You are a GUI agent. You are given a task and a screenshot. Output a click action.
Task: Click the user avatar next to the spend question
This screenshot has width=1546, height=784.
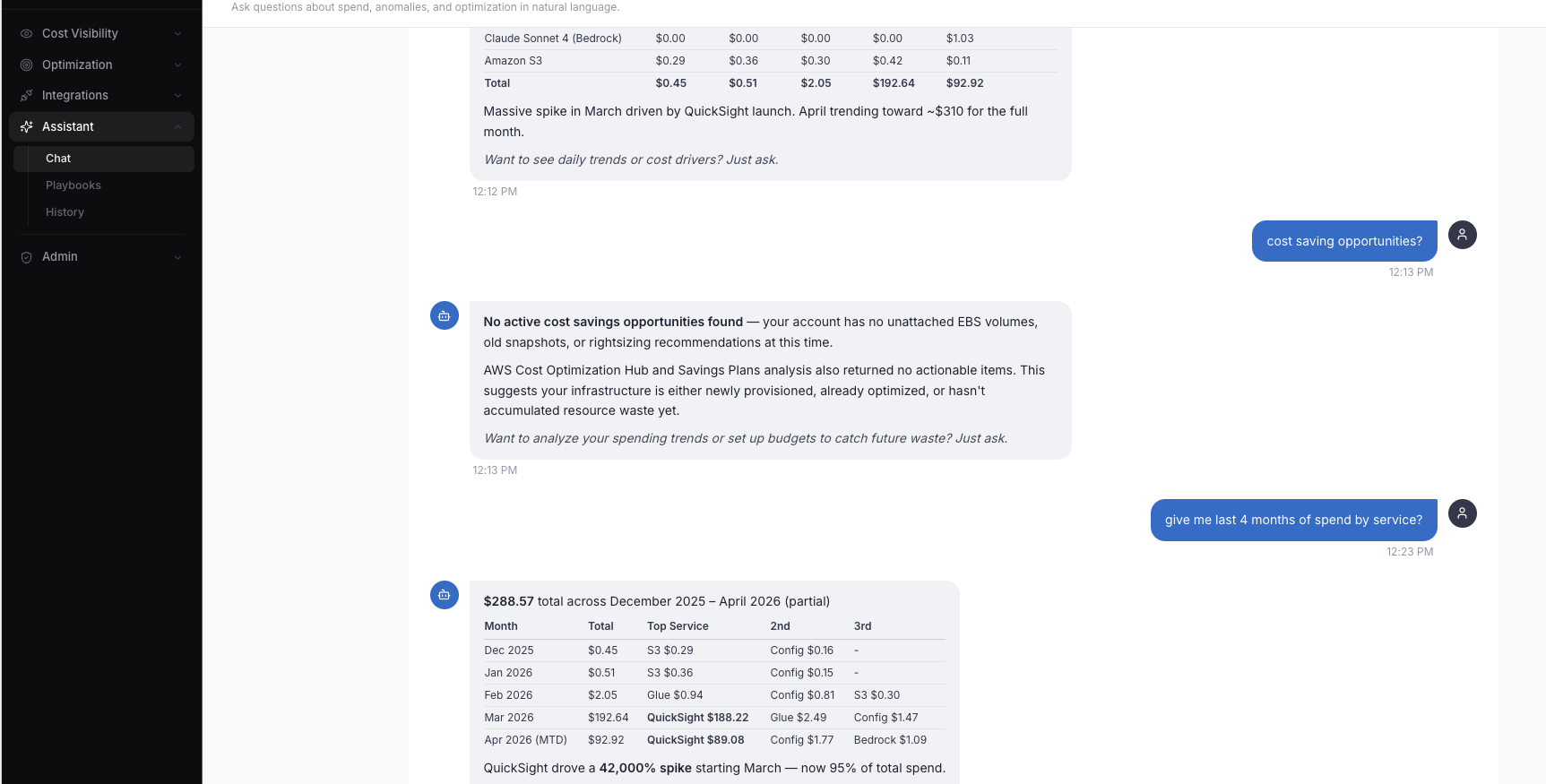(1462, 513)
